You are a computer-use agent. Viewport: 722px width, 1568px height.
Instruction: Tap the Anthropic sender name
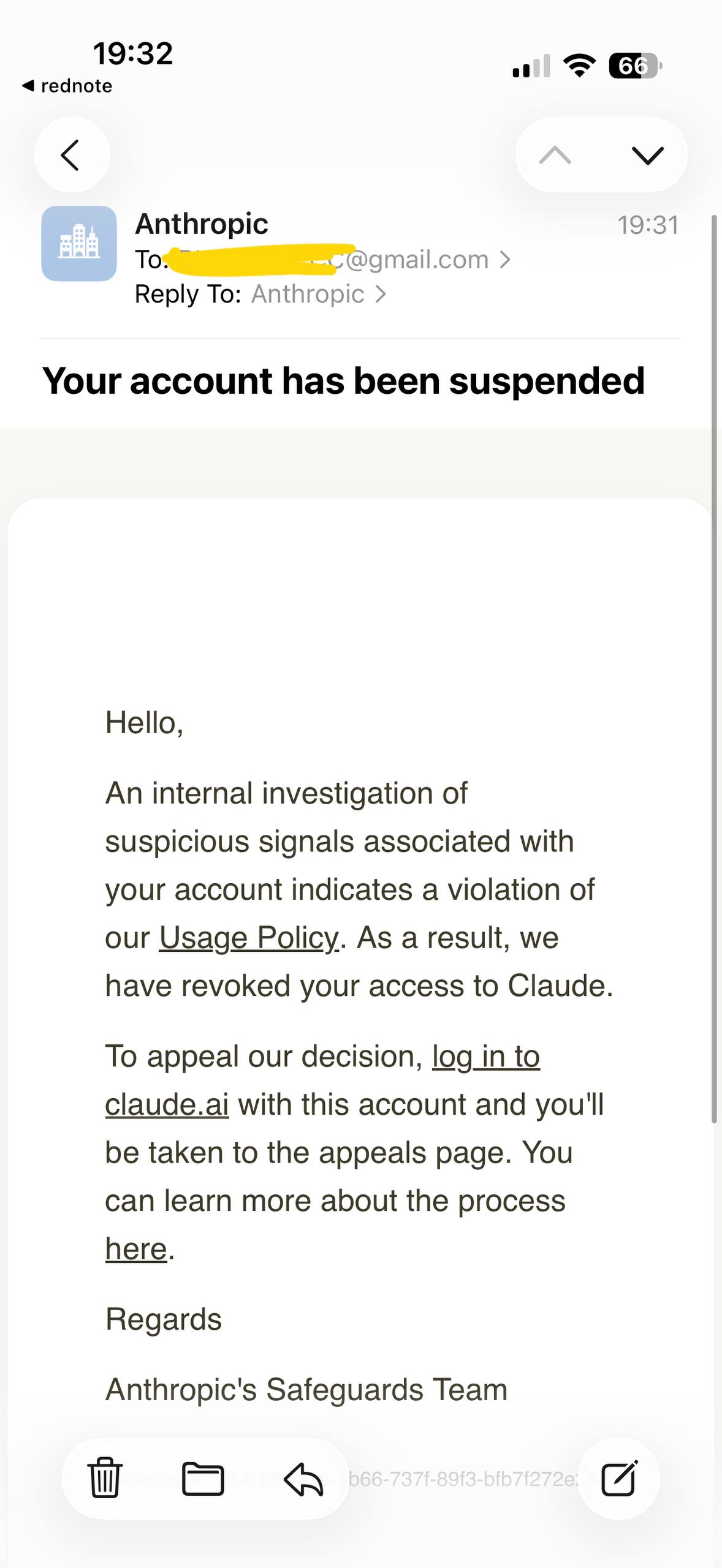202,224
